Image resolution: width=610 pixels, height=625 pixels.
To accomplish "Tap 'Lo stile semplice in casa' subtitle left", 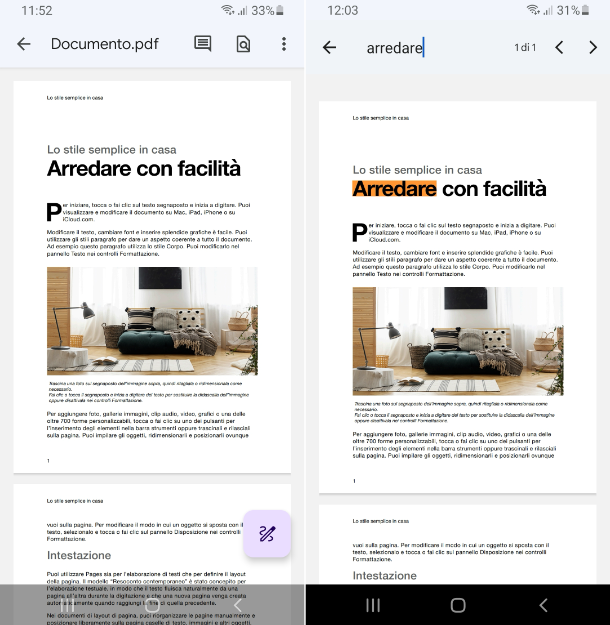I will click(112, 149).
